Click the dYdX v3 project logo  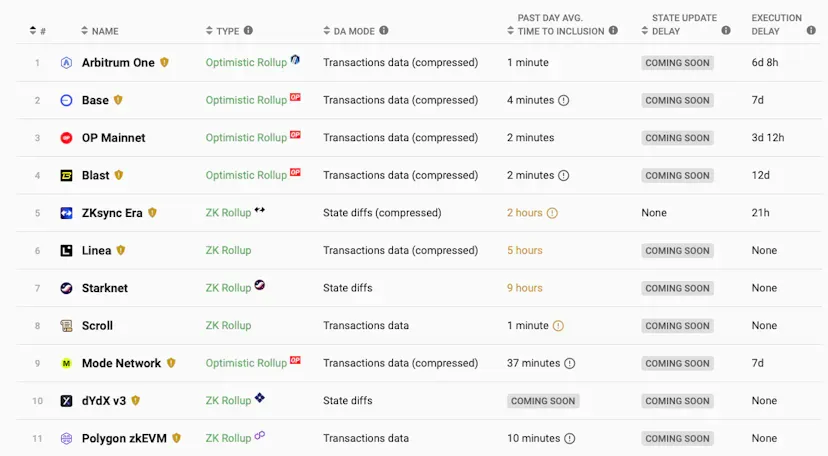click(66, 401)
